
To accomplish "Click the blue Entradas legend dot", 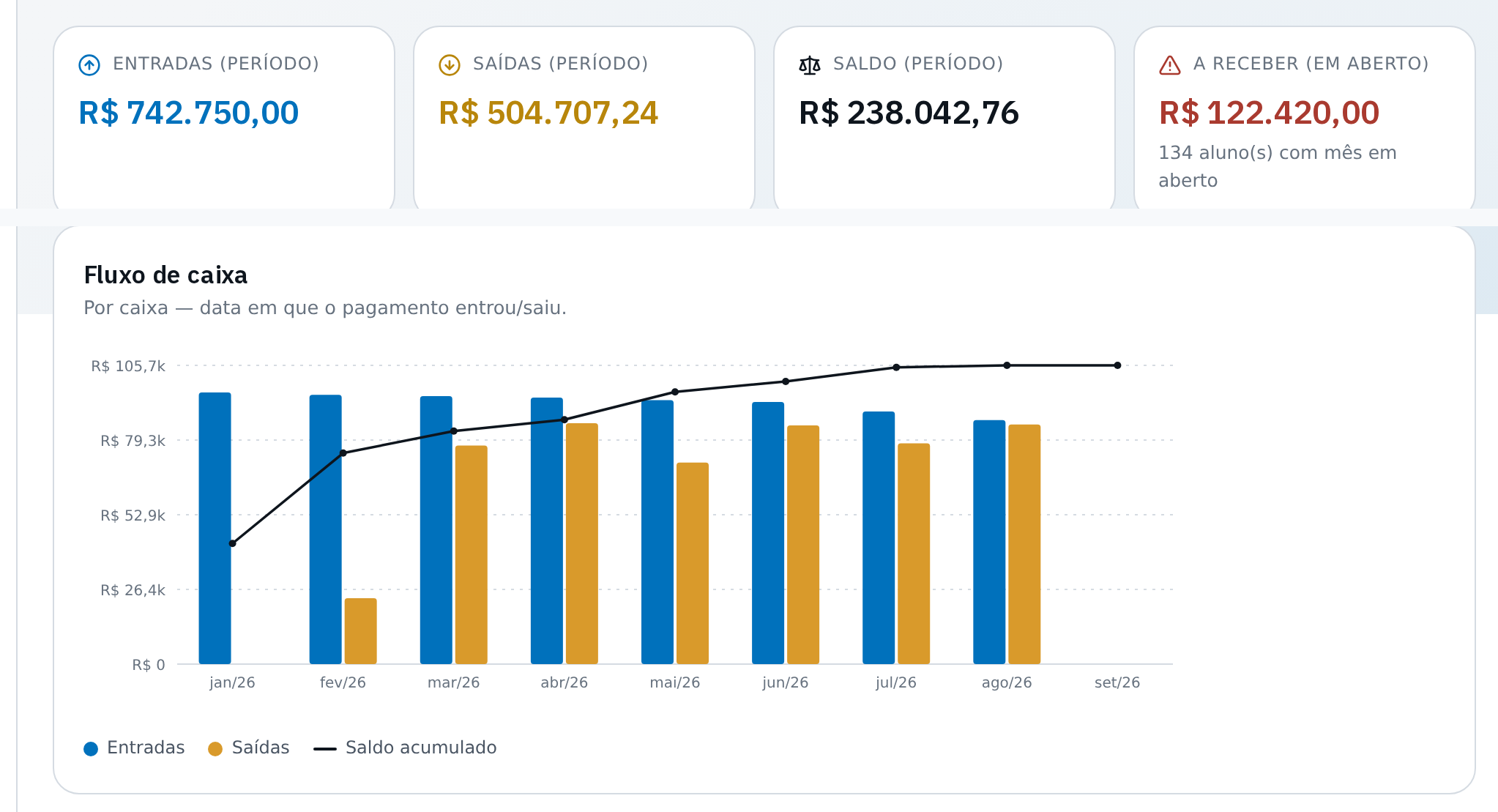I will [x=91, y=748].
